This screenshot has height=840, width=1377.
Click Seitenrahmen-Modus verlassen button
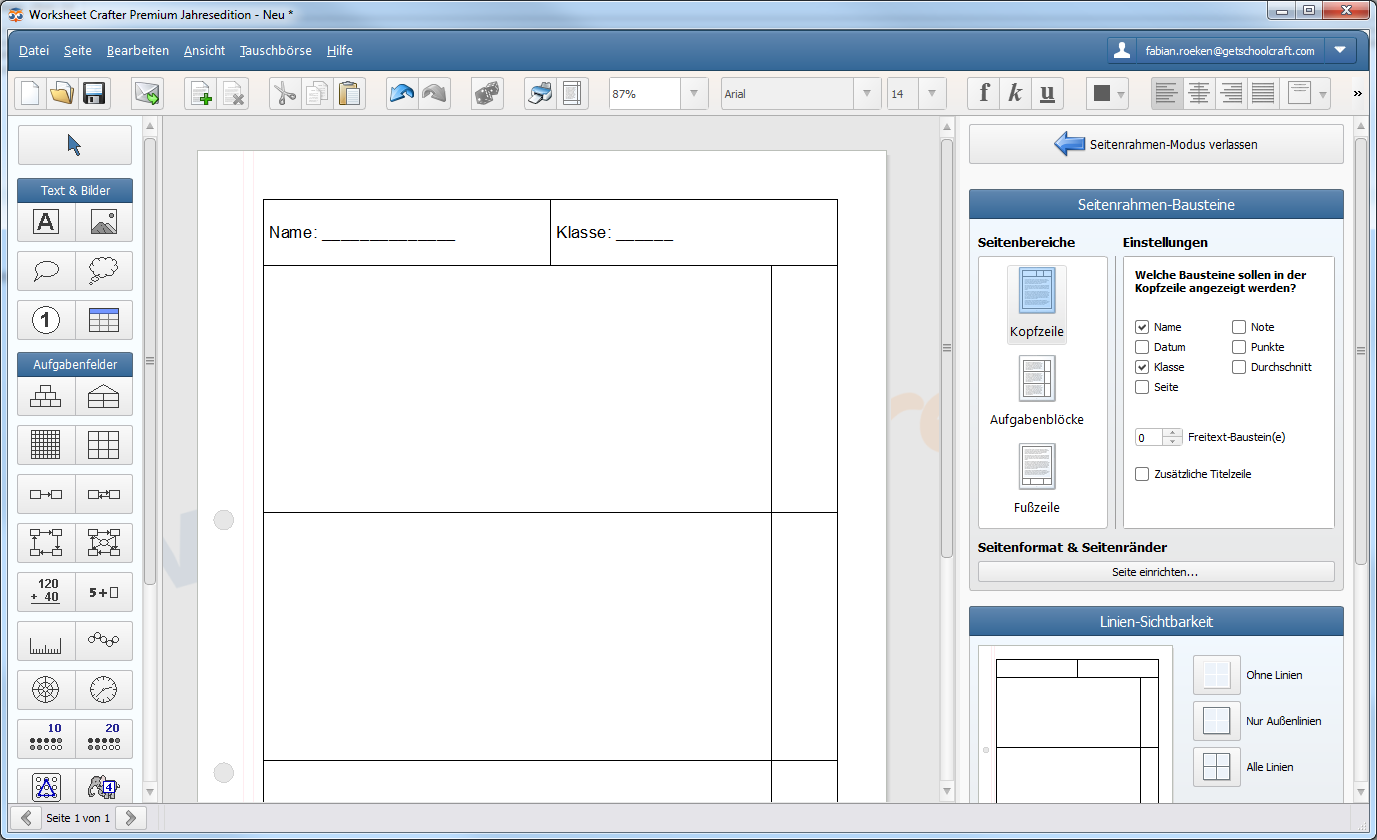click(x=1156, y=144)
